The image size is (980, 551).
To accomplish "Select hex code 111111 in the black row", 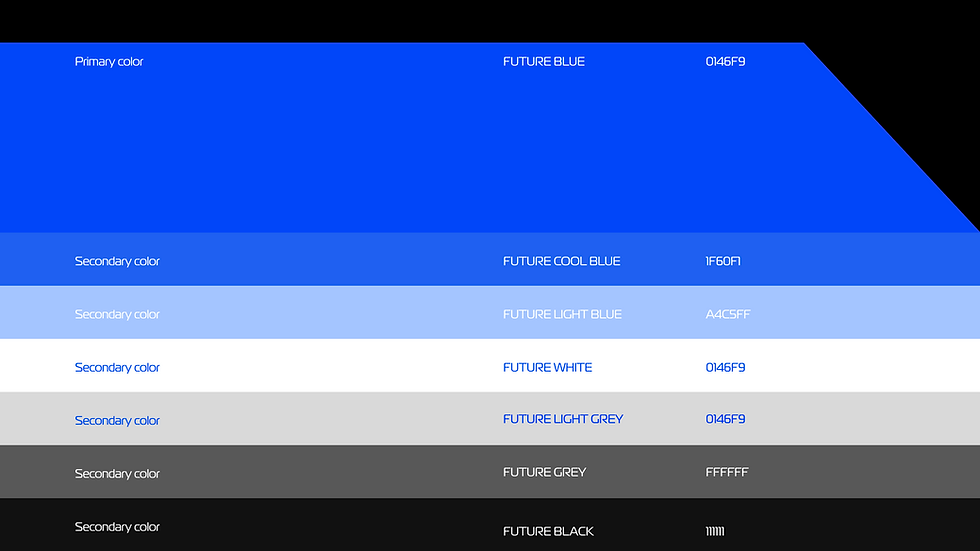I will tap(715, 532).
